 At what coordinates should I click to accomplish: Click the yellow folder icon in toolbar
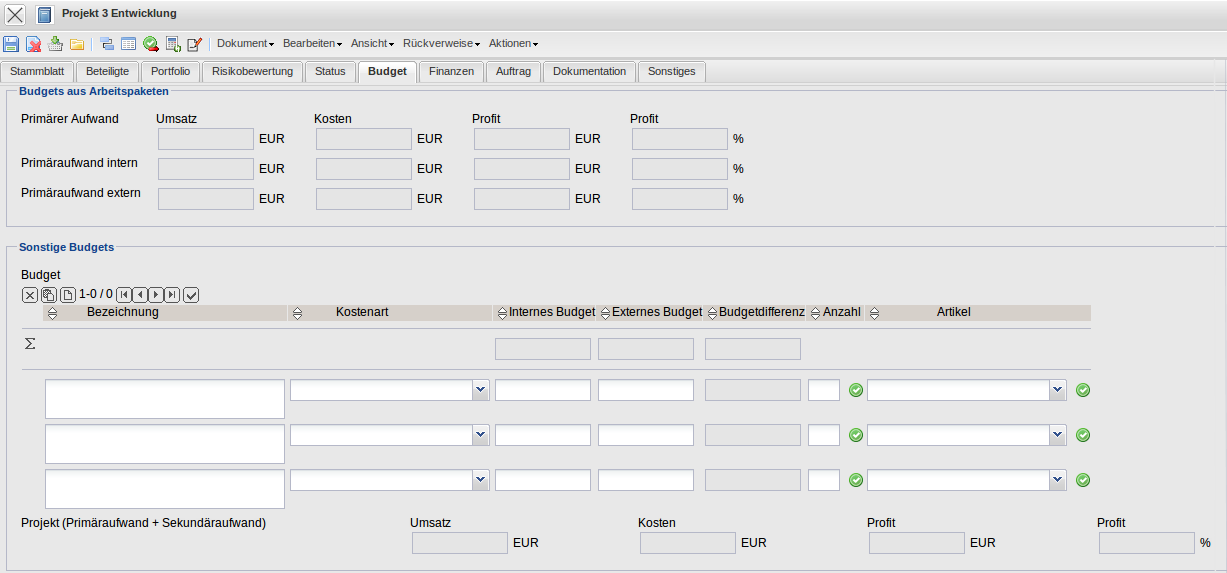76,44
